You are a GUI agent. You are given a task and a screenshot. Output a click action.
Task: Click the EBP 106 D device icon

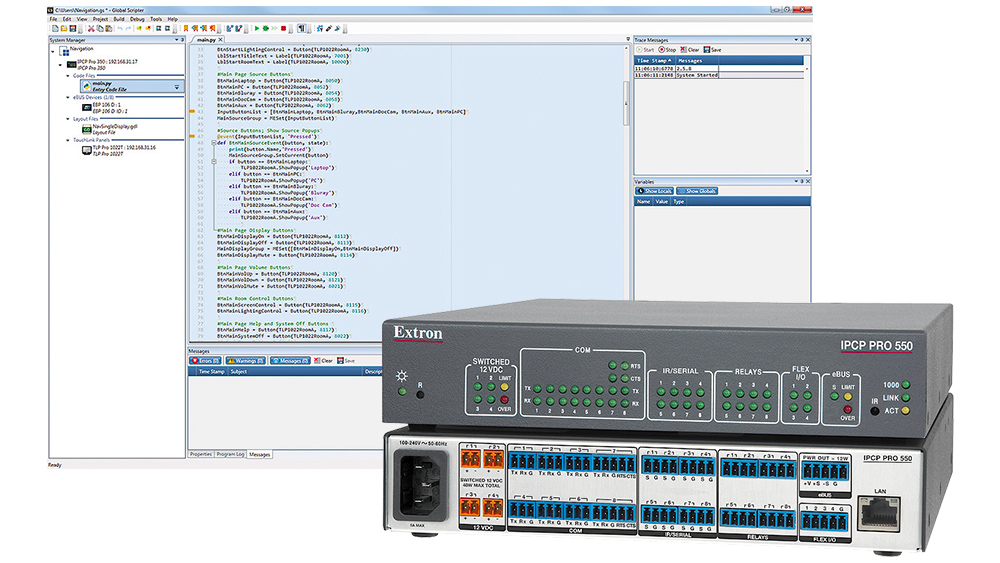(x=87, y=107)
